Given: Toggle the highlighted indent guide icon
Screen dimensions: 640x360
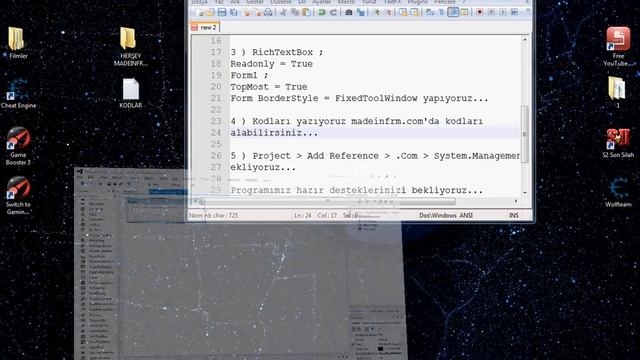Looking at the screenshot, I should pyautogui.click(x=453, y=12).
